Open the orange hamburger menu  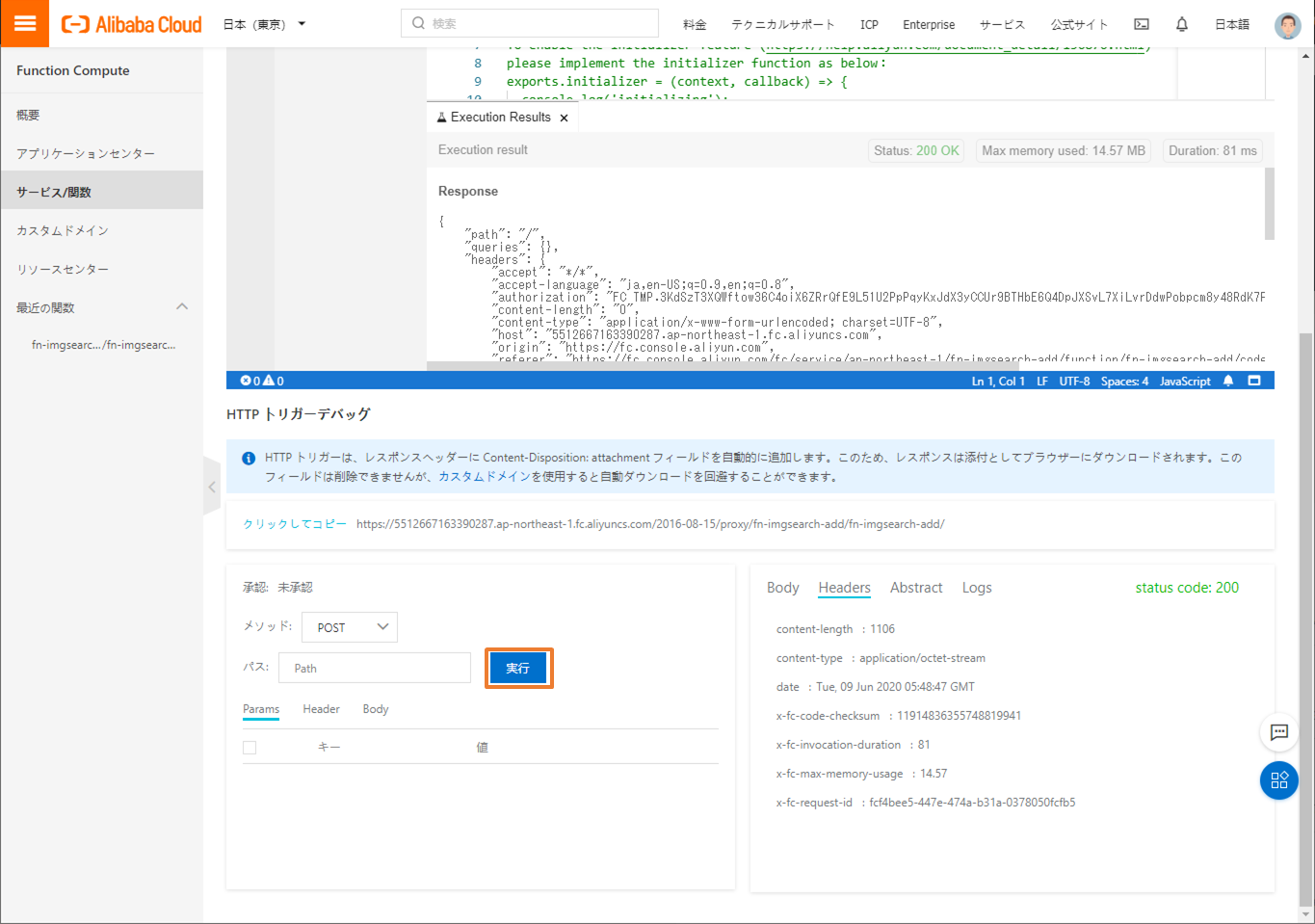[25, 23]
